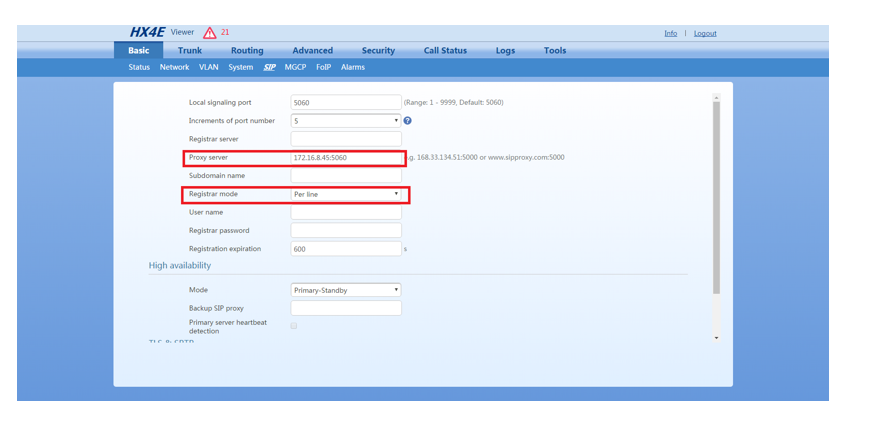Enable Primary server heartbeat detection checkbox
The image size is (876, 442).
pos(294,326)
